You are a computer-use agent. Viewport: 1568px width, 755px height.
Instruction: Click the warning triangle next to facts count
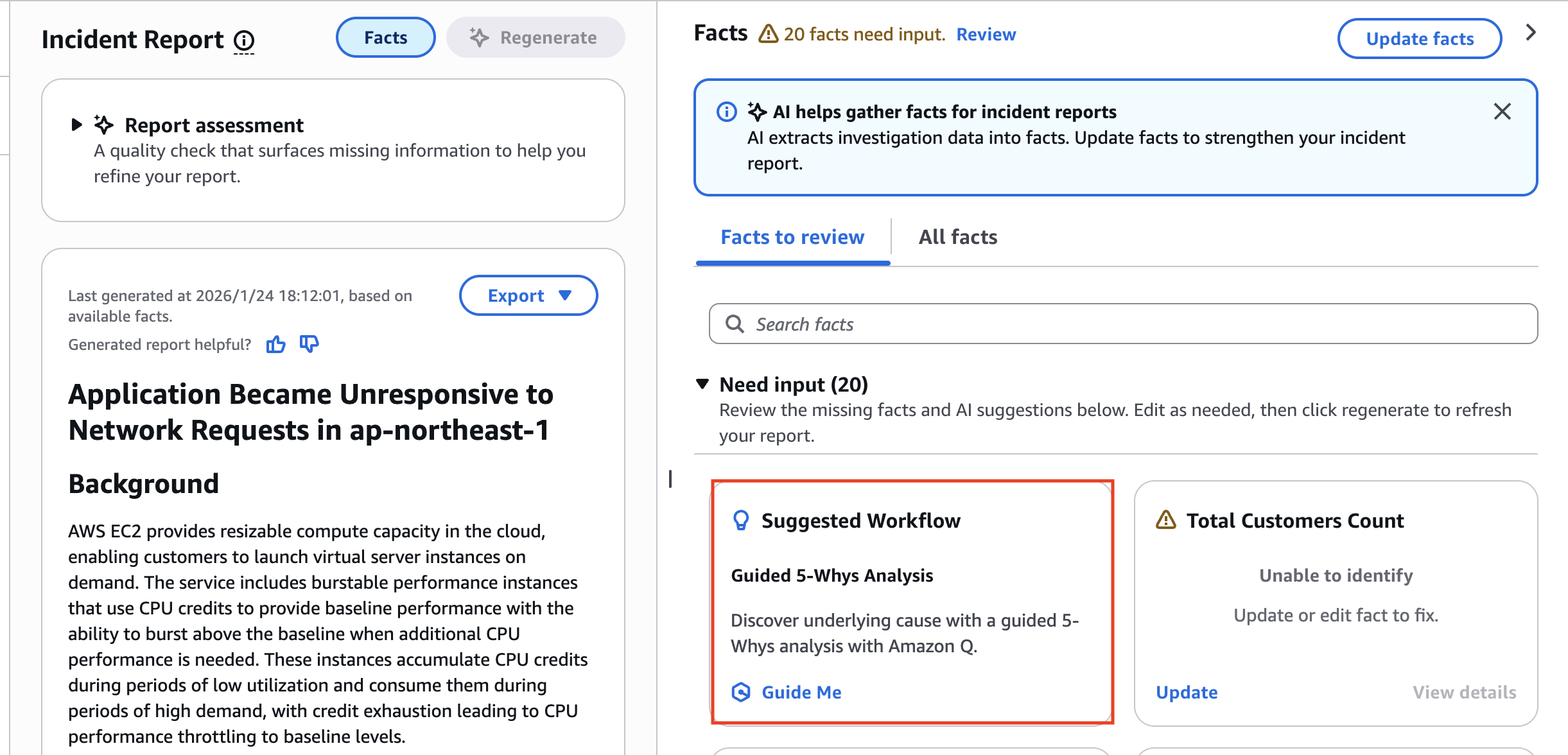point(768,33)
